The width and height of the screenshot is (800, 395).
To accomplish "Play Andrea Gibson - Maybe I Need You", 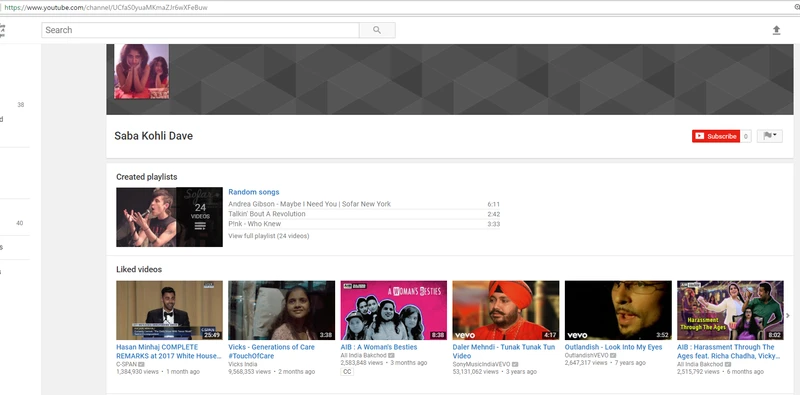I will pyautogui.click(x=310, y=204).
